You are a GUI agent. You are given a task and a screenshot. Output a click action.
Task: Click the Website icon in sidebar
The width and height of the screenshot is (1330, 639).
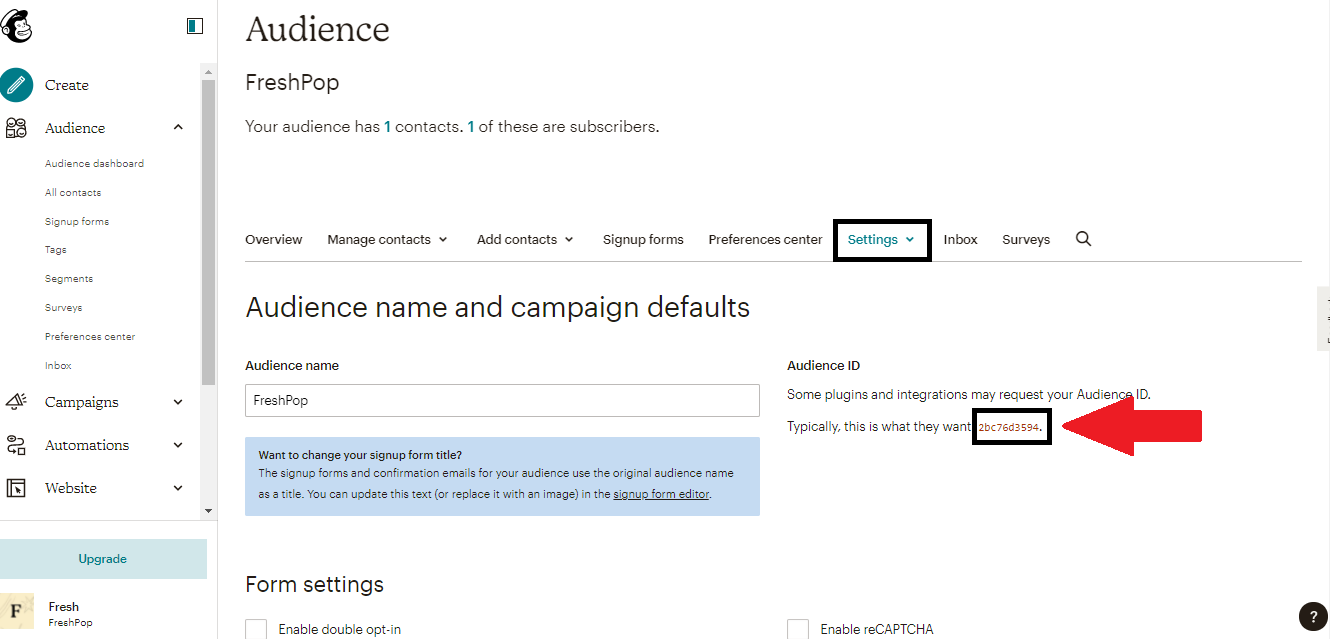(17, 488)
